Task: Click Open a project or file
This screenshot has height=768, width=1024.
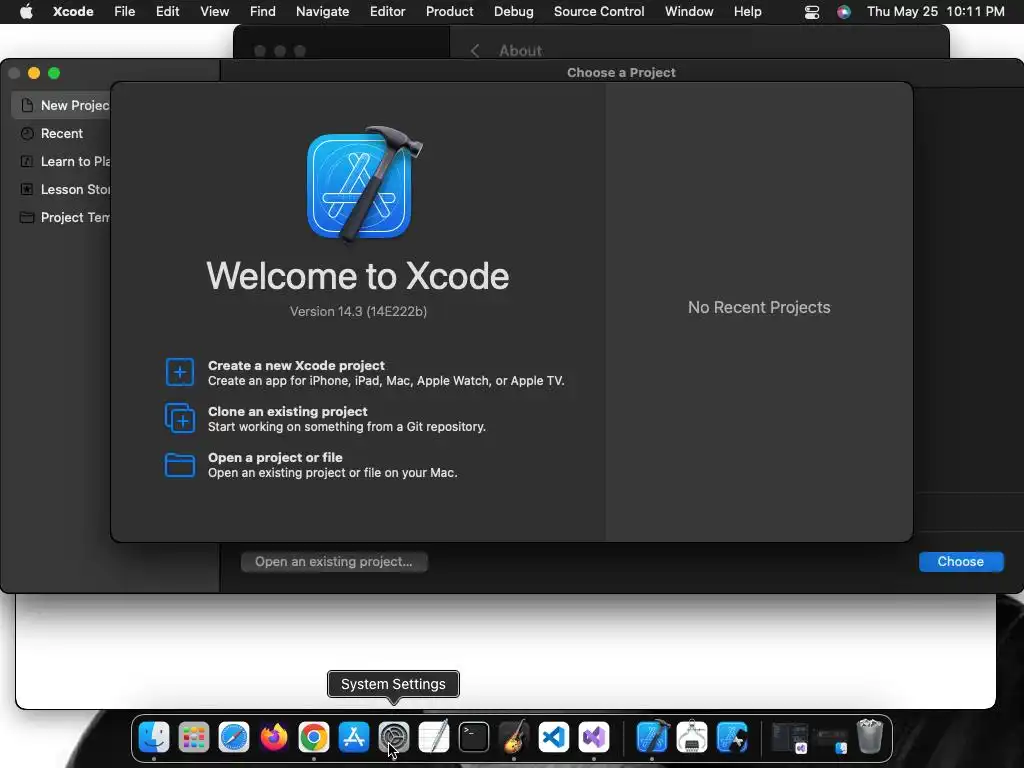Action: click(311, 465)
